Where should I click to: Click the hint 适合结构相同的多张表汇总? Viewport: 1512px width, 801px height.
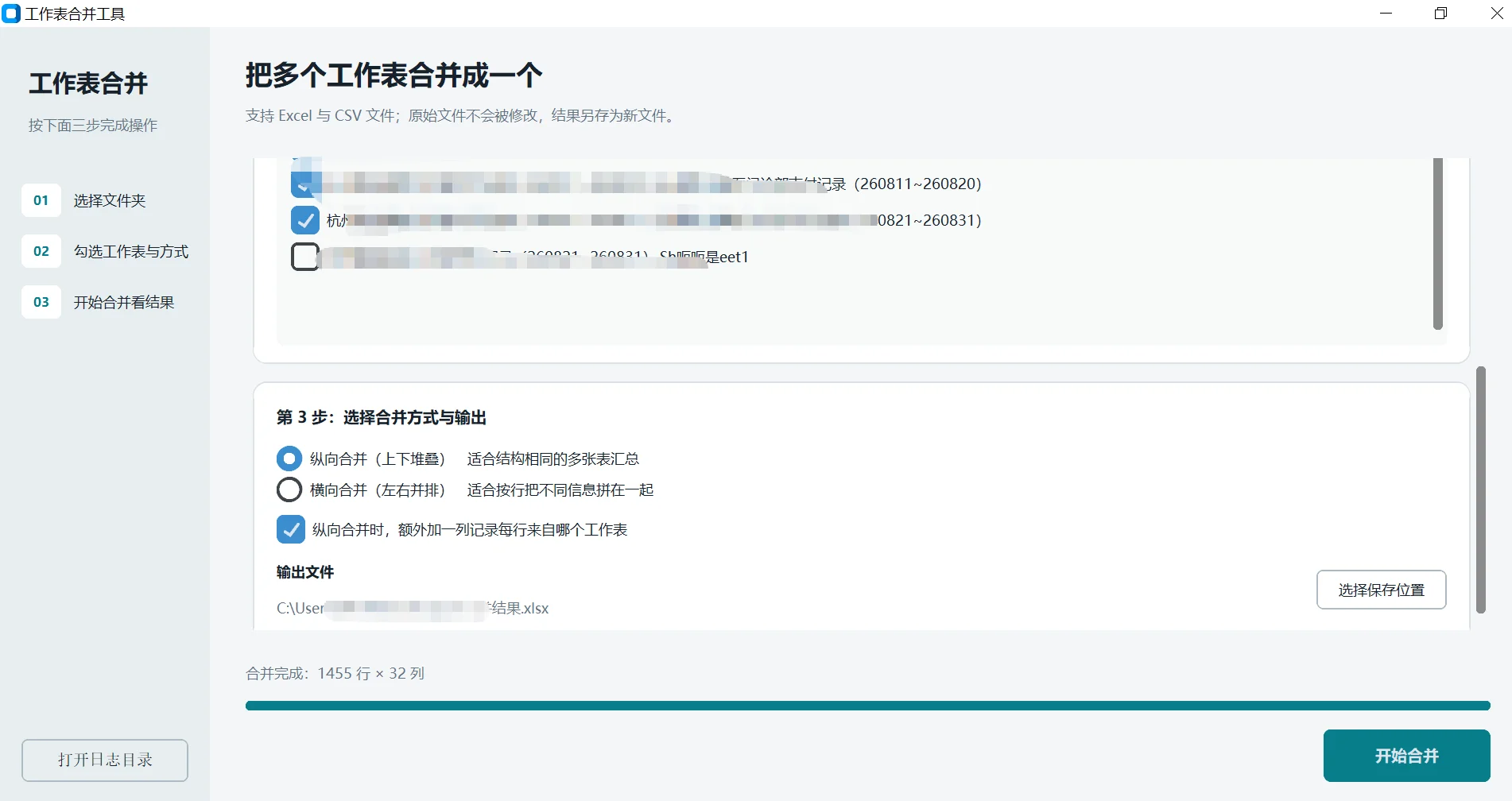coord(553,459)
